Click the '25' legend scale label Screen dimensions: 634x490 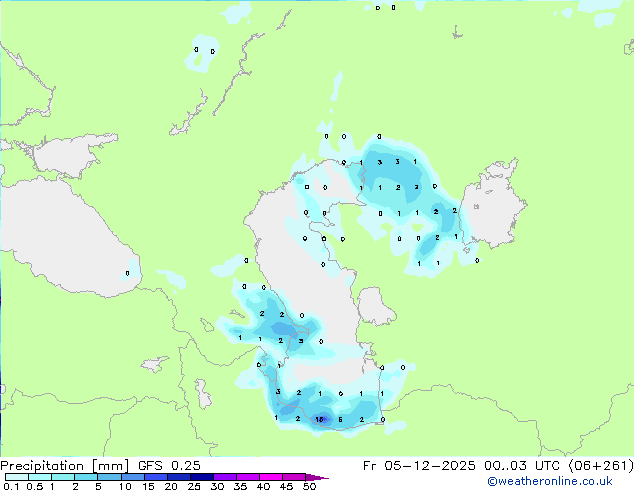pyautogui.click(x=194, y=486)
